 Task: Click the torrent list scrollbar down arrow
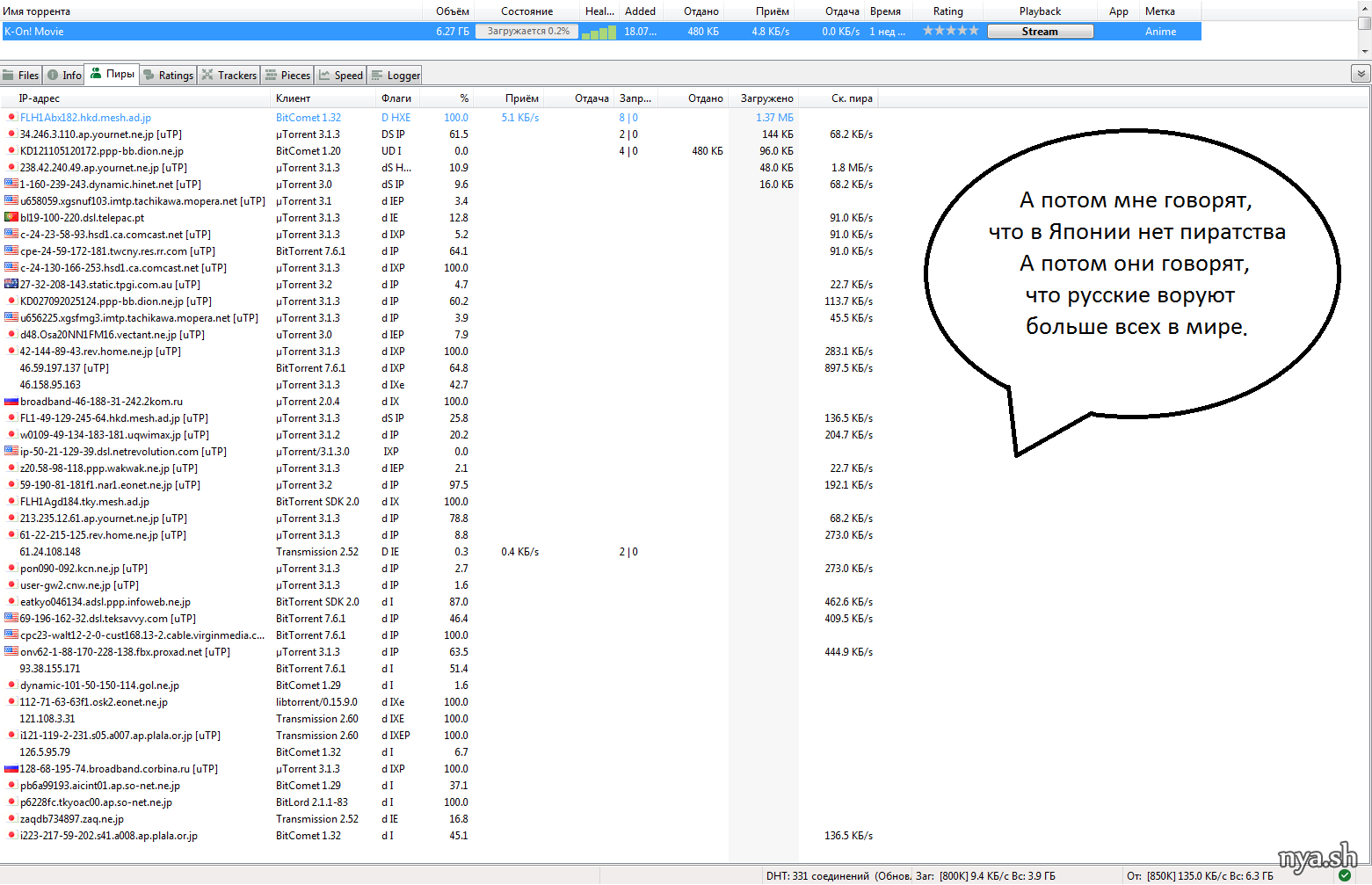(1364, 51)
